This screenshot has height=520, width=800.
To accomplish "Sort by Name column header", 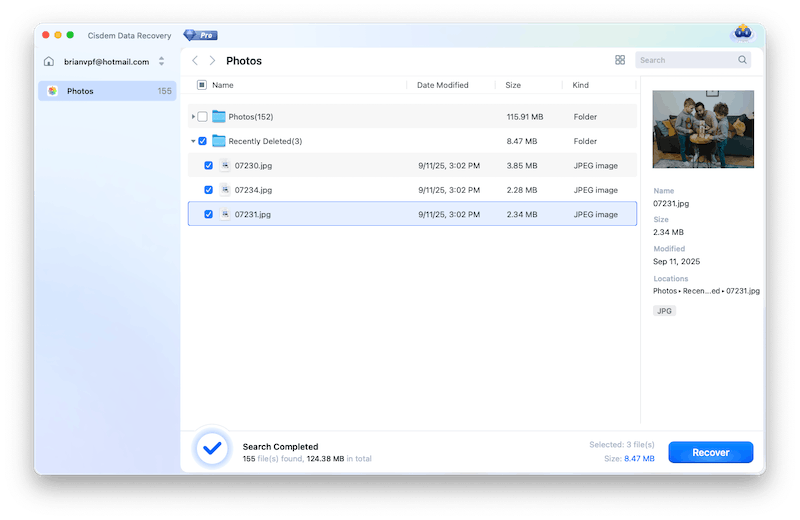I will [223, 85].
